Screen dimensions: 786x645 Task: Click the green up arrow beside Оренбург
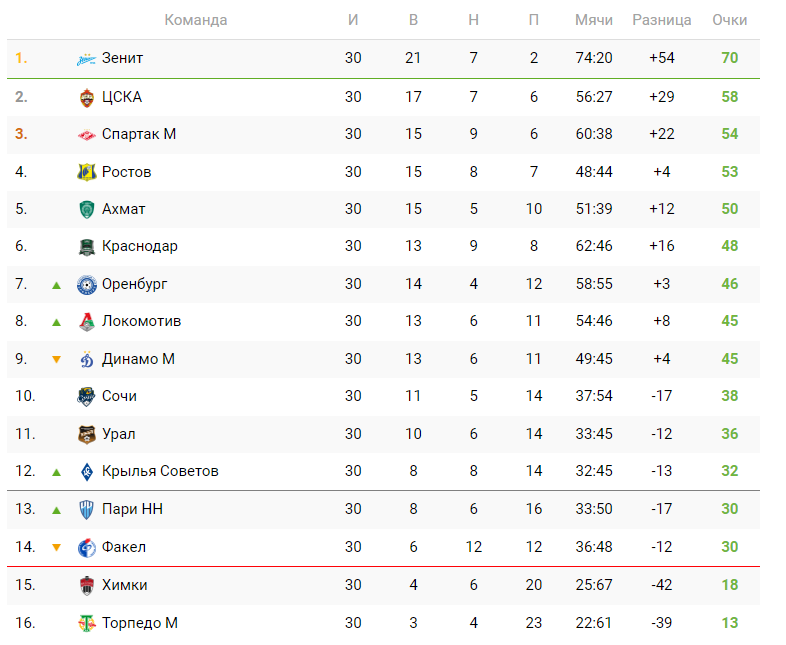(57, 285)
